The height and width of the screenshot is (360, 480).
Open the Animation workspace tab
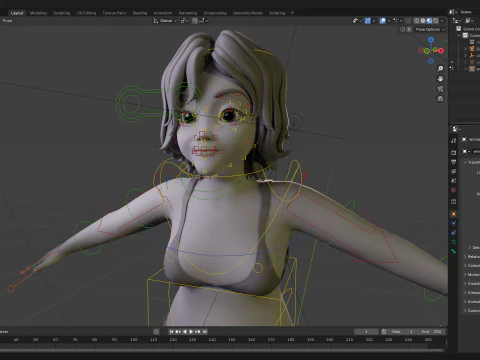163,13
